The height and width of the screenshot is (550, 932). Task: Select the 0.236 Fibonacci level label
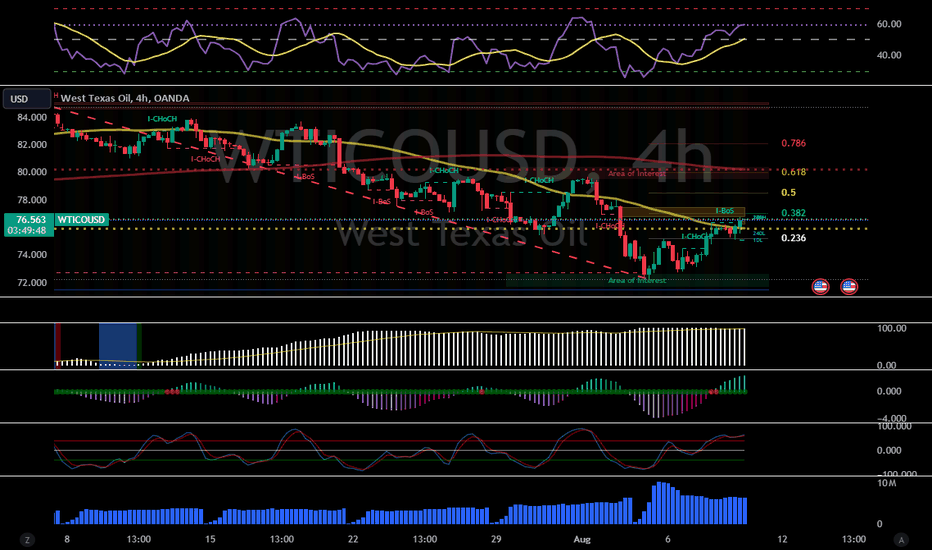point(794,238)
